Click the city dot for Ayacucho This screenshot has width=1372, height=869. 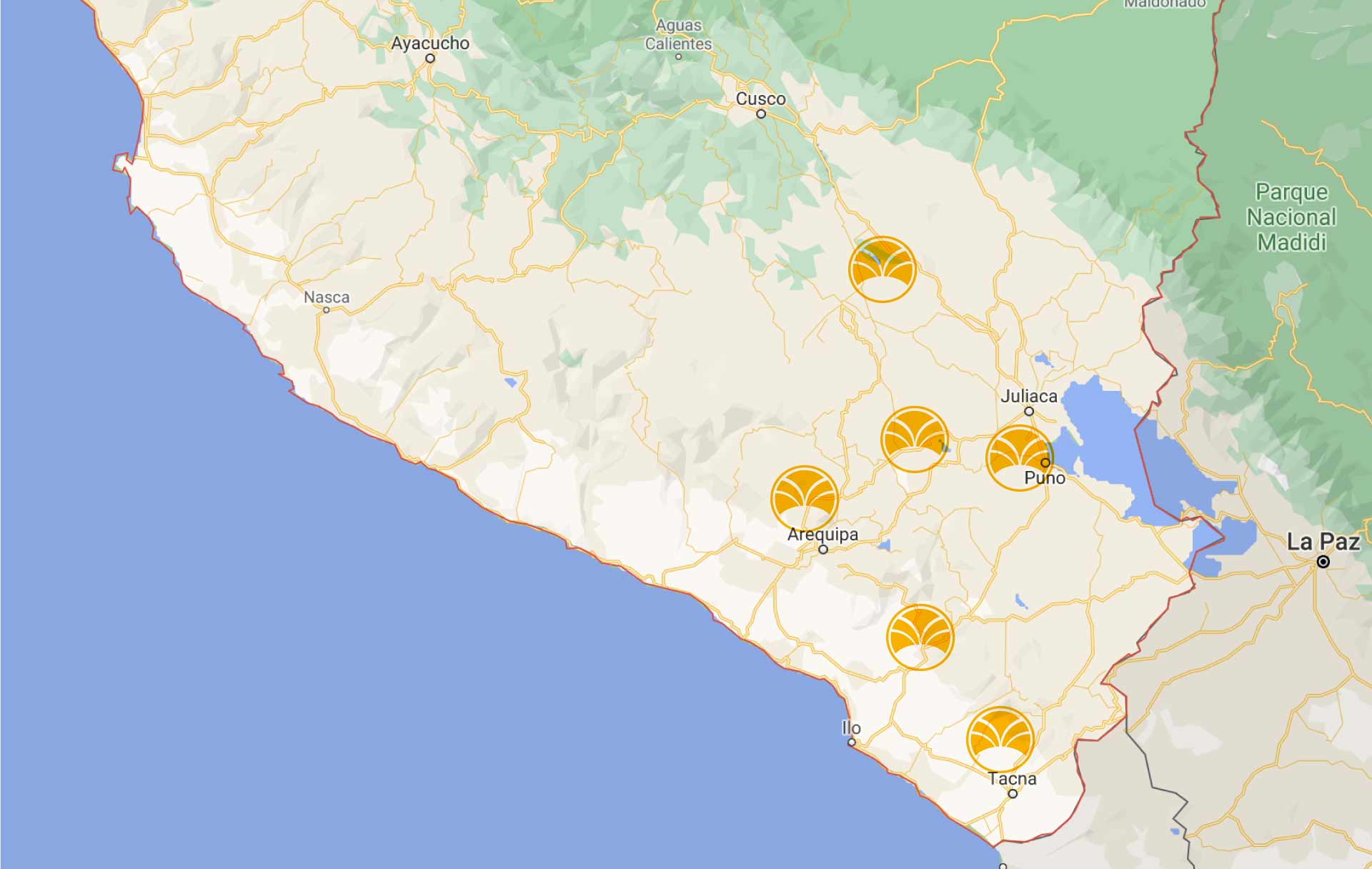431,56
